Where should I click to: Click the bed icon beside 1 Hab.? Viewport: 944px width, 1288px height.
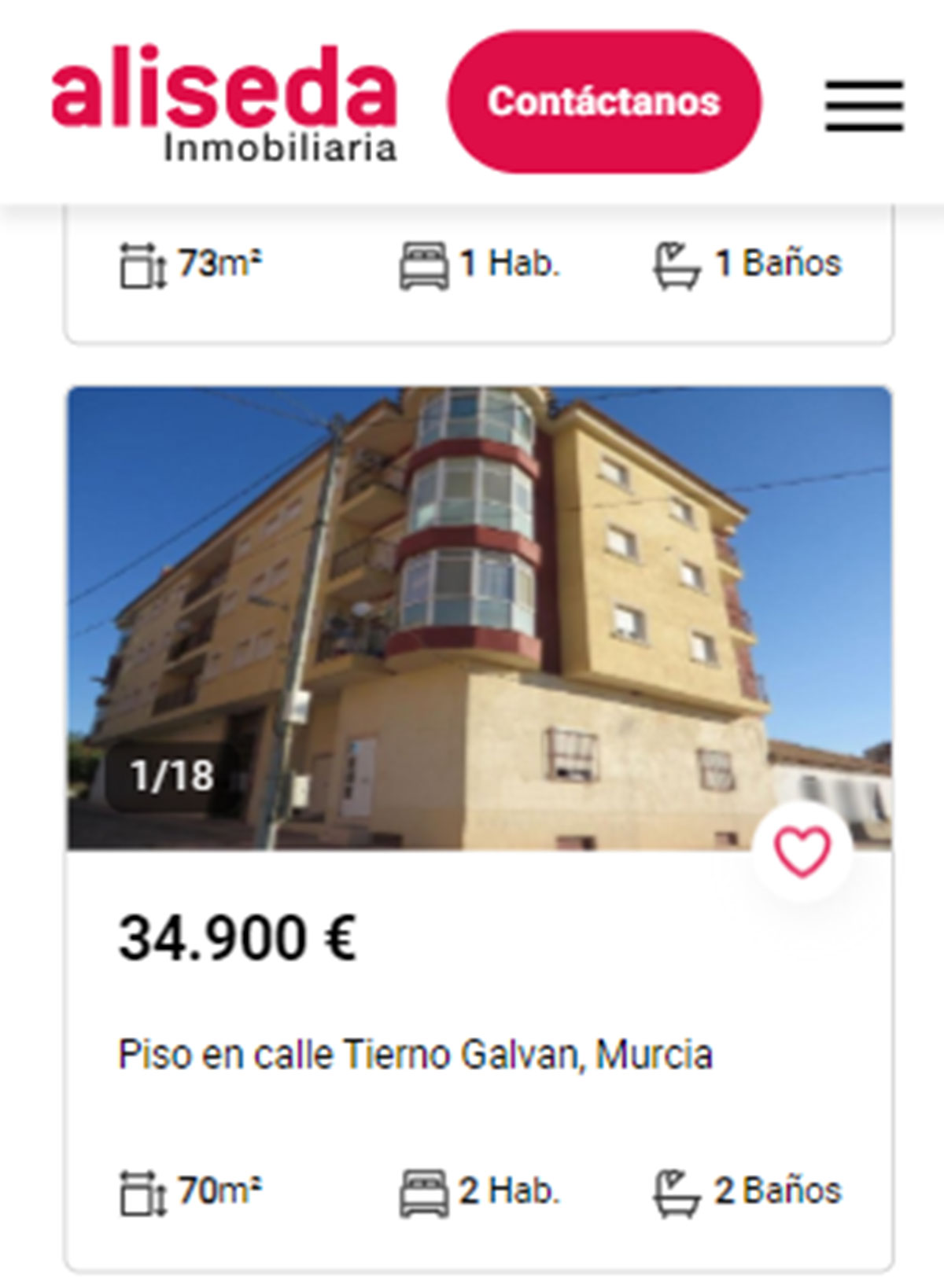(x=424, y=266)
